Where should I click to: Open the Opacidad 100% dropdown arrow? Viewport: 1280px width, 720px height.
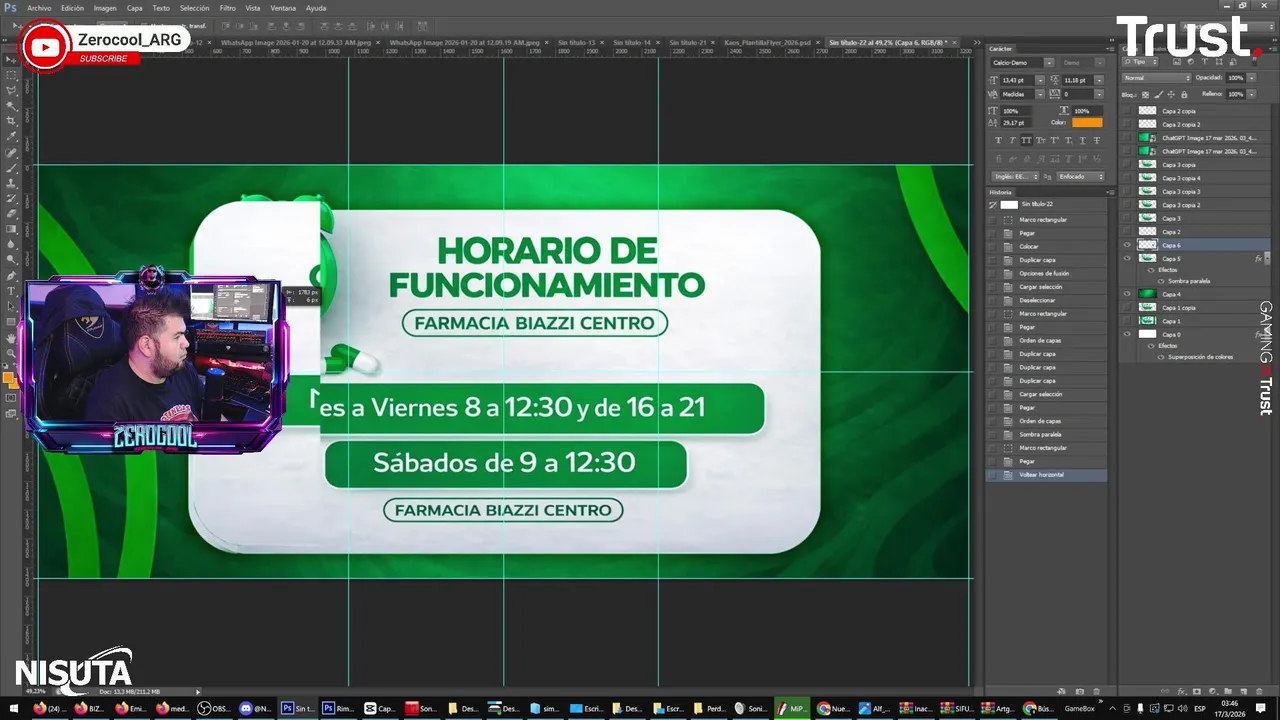tap(1252, 78)
